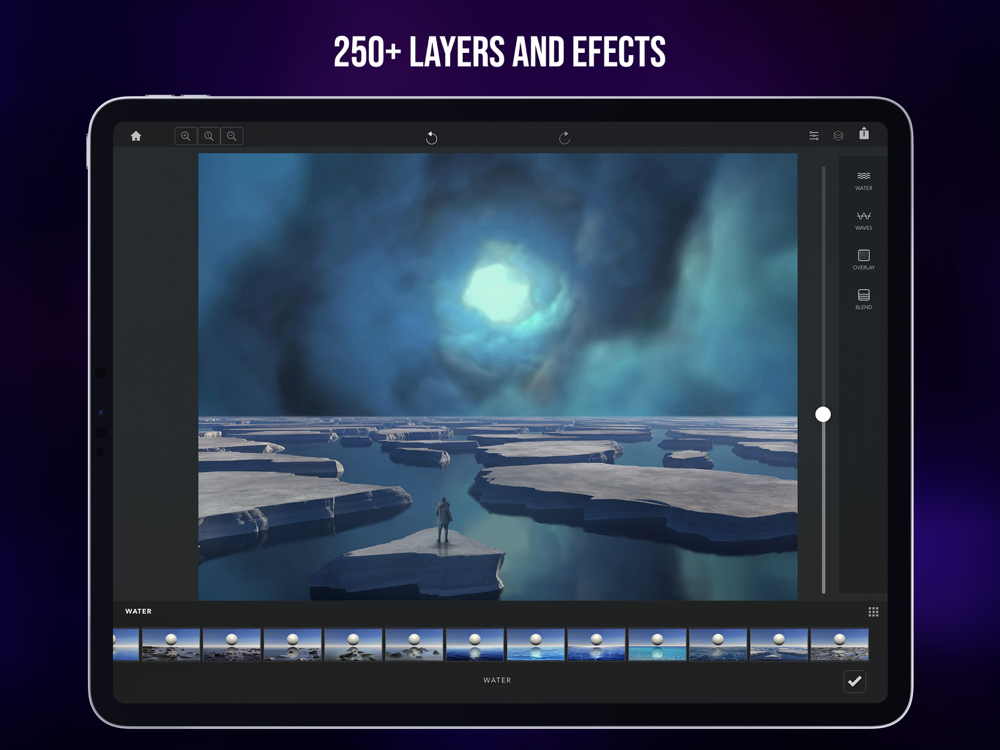
Task: Open the Blend tool
Action: [864, 299]
